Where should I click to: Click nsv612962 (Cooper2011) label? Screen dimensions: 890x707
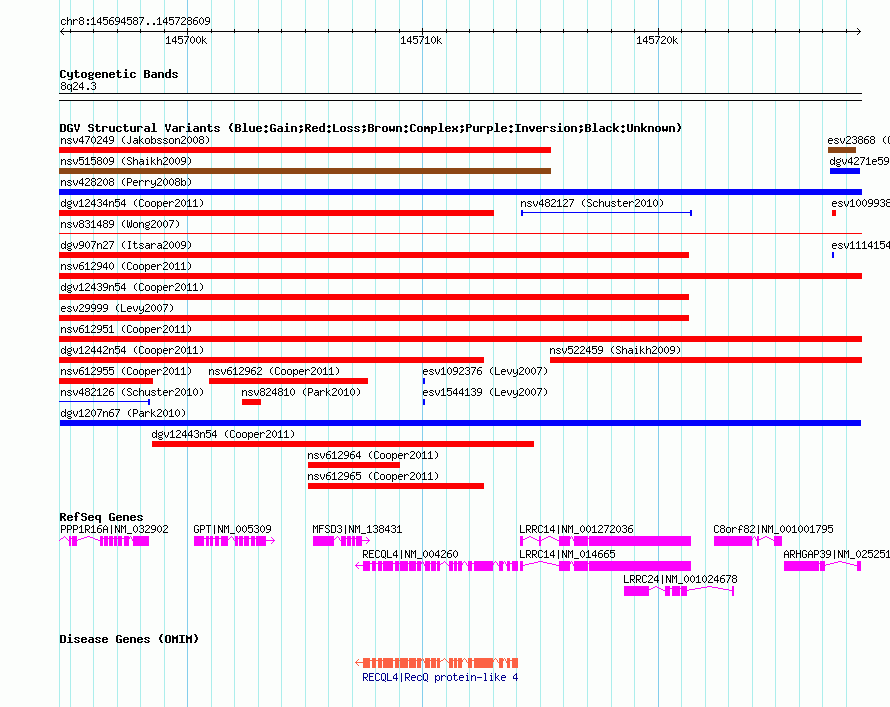pyautogui.click(x=274, y=371)
